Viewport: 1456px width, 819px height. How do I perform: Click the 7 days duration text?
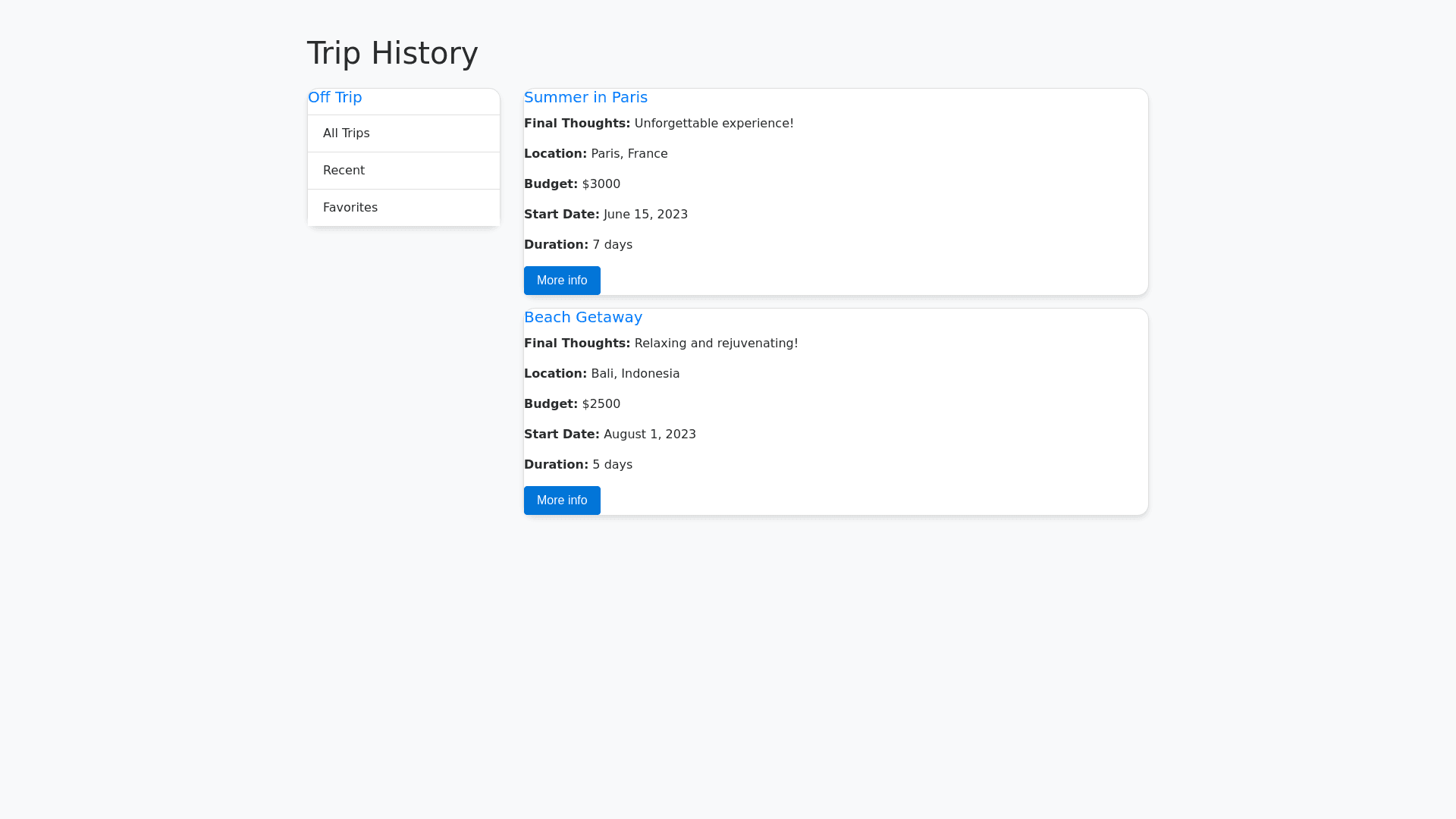[x=612, y=245]
